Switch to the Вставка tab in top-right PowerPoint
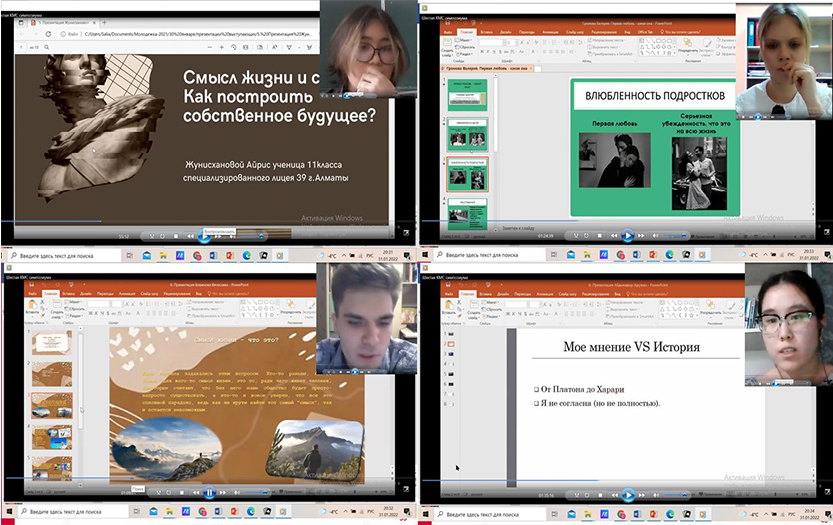Image resolution: width=833 pixels, height=525 pixels. click(486, 31)
